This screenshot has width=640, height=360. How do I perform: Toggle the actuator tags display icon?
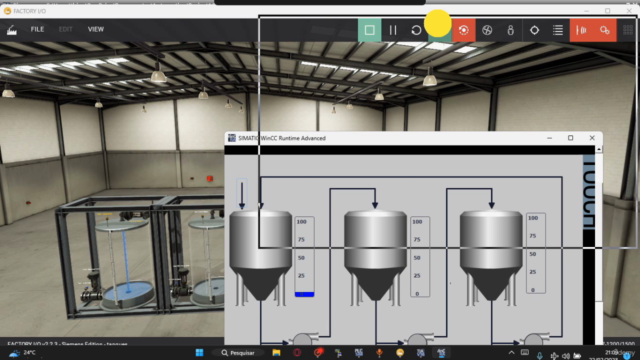pos(604,30)
